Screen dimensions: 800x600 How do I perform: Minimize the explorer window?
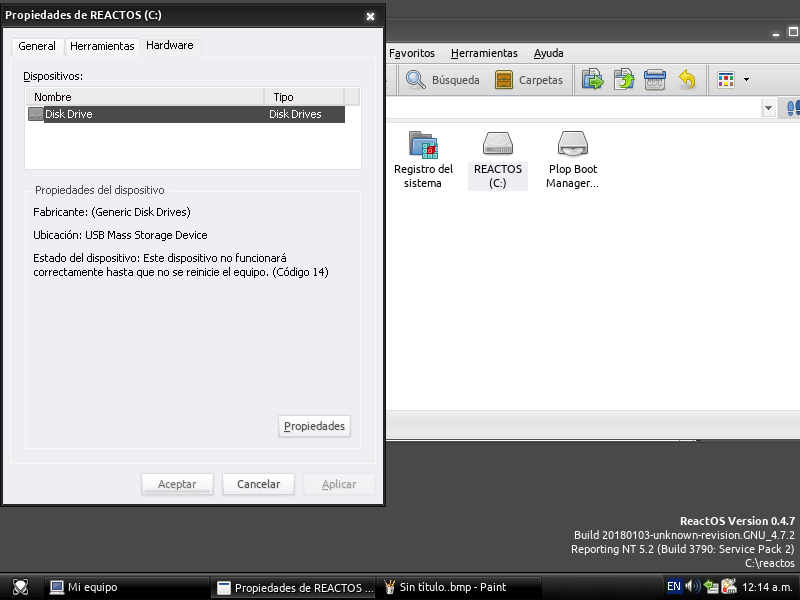[776, 32]
